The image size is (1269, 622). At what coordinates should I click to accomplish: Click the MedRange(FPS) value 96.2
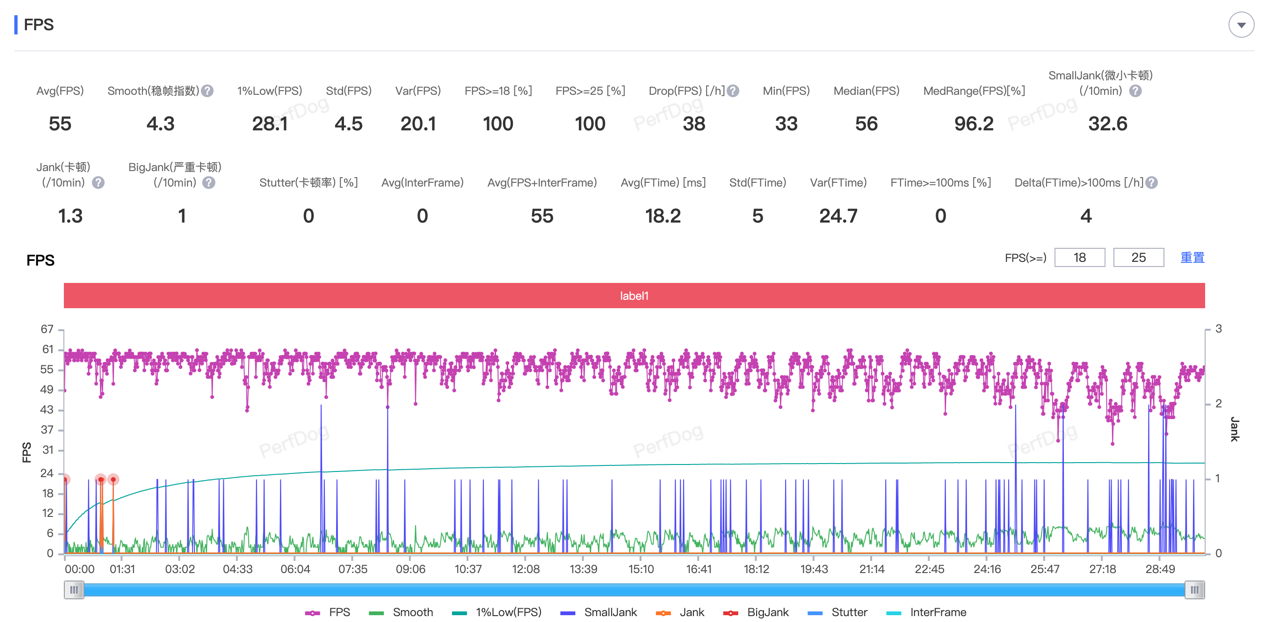974,124
